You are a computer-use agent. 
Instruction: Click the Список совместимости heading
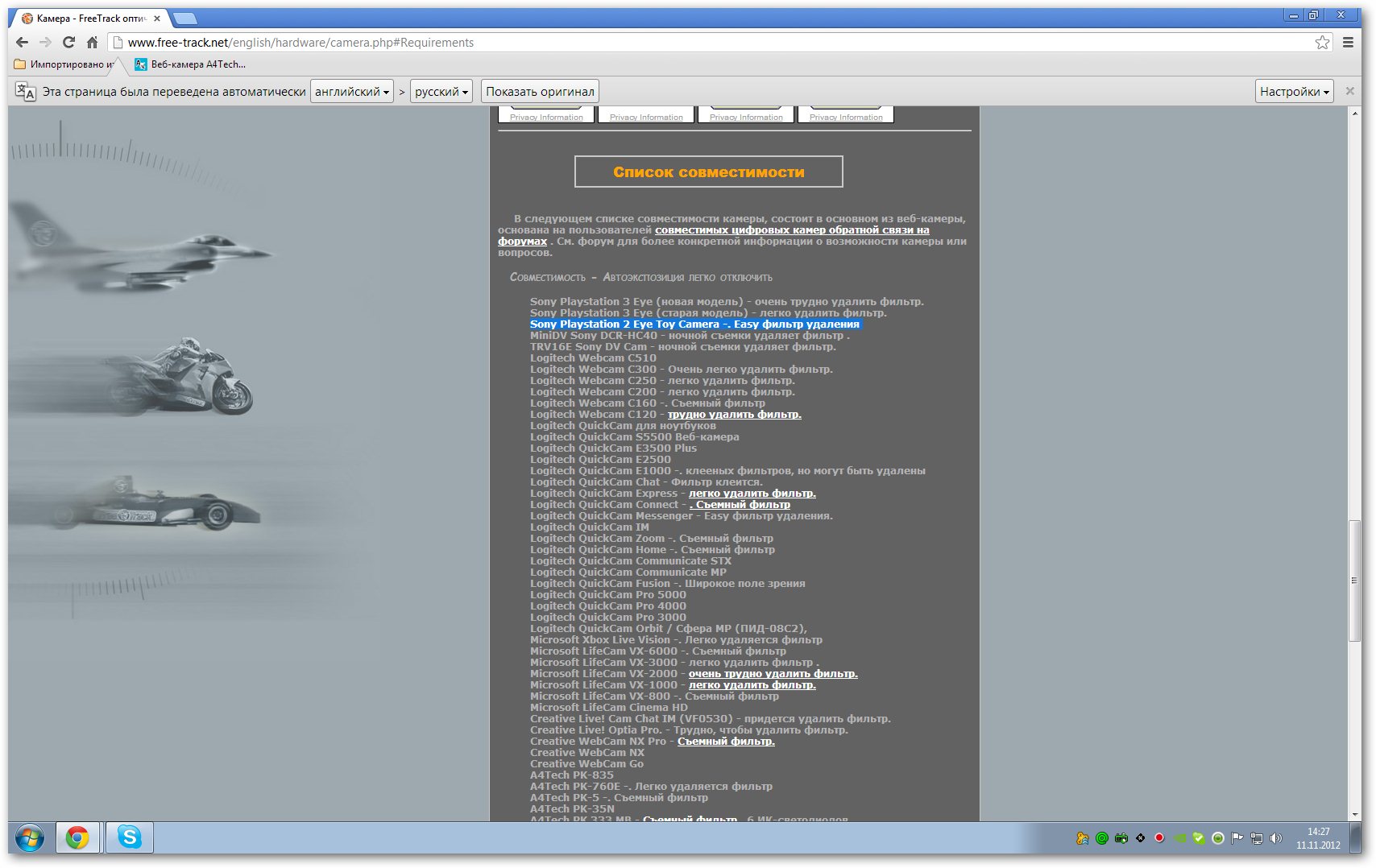coord(709,172)
